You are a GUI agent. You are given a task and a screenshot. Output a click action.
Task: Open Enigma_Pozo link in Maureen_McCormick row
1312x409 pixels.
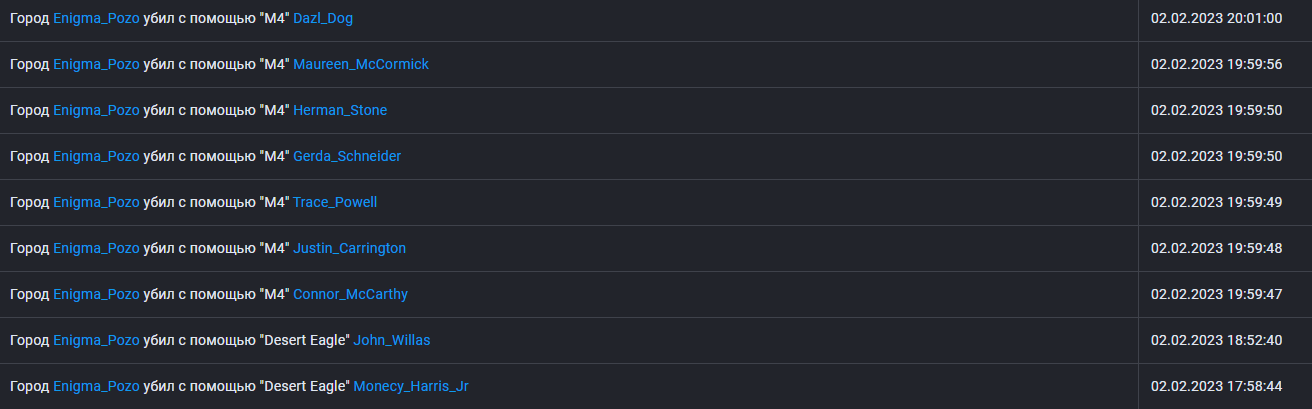click(96, 64)
